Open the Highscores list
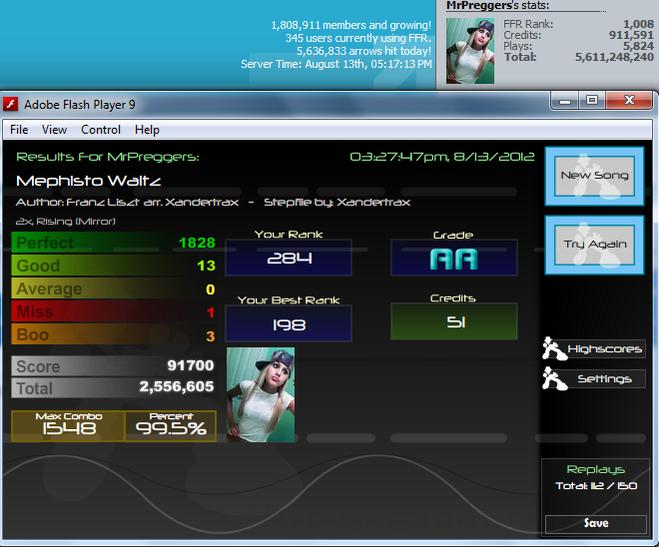Image resolution: width=659 pixels, height=547 pixels. [604, 349]
